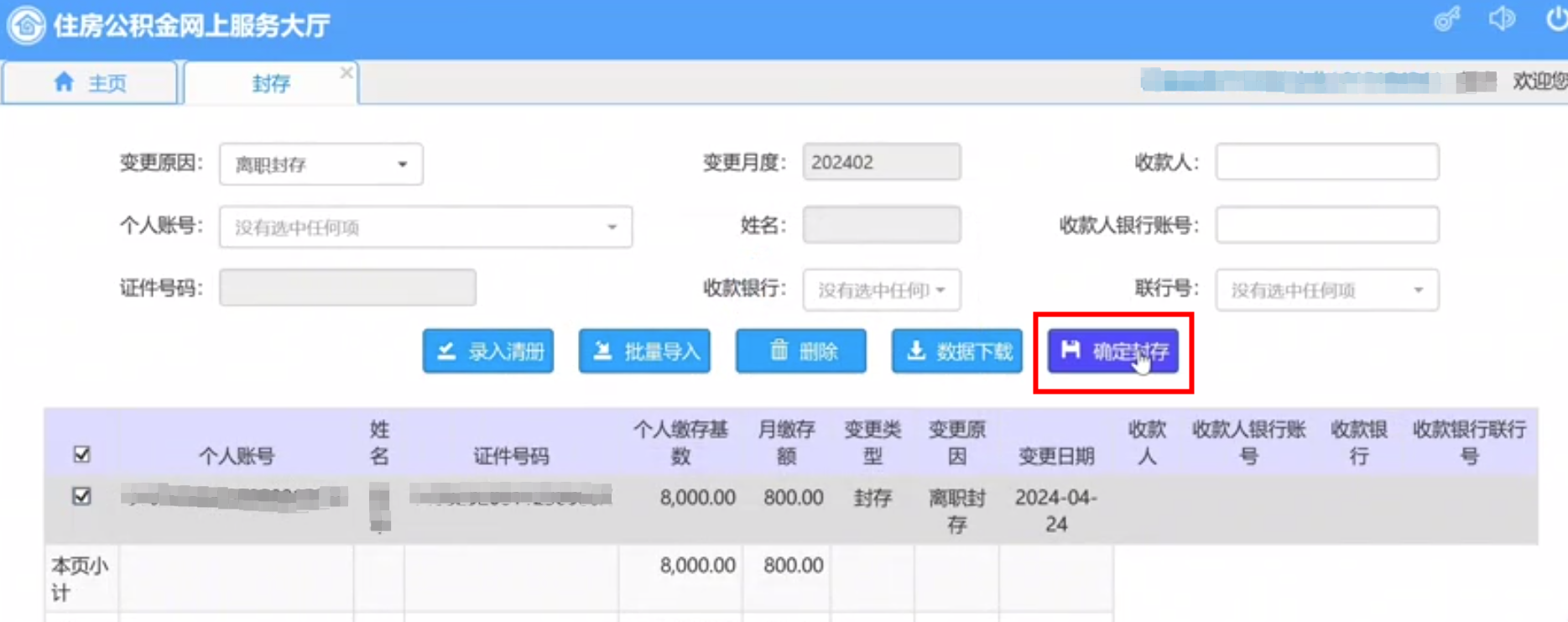Click the 离职封存 cell in data row
This screenshot has height=622, width=1568.
pyautogui.click(x=957, y=510)
